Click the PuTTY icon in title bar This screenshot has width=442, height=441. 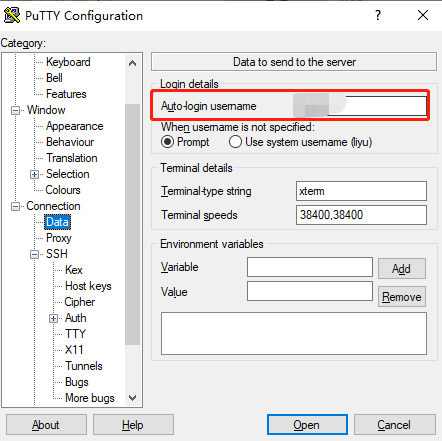[x=12, y=16]
